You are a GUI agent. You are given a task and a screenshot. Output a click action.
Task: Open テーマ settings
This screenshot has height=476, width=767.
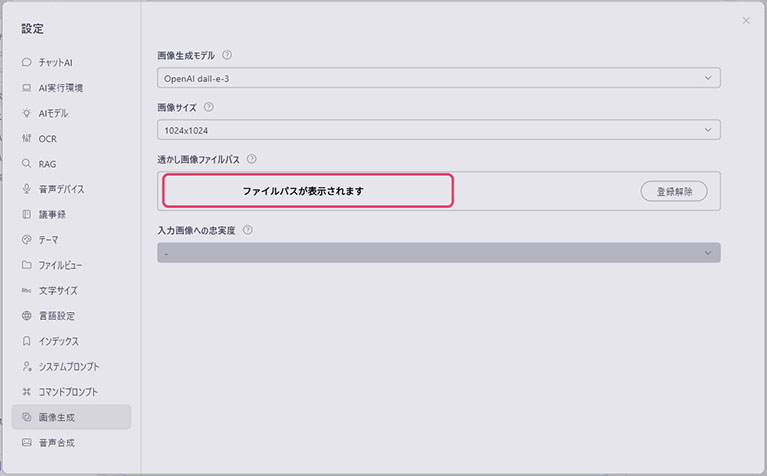pyautogui.click(x=71, y=240)
